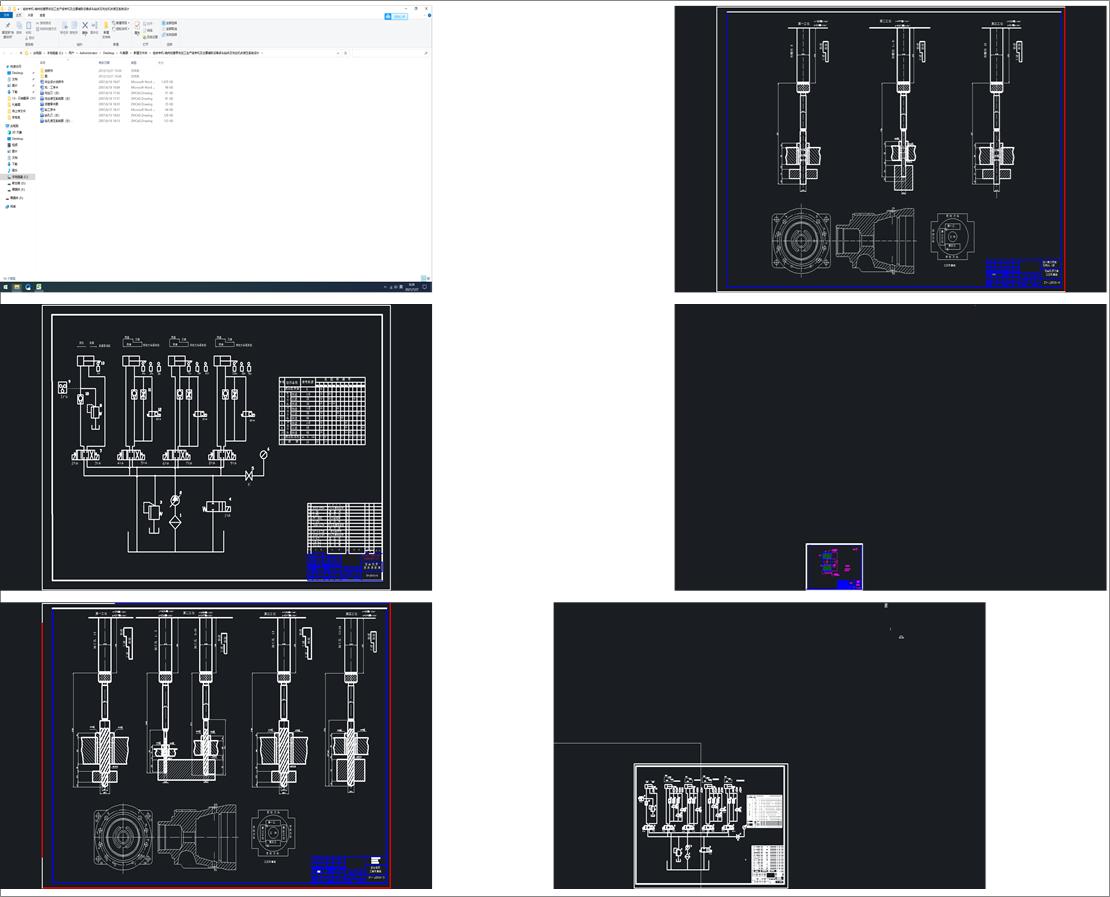Open the Windows Start menu
Viewport: 1110px width, 897px height.
point(6,287)
